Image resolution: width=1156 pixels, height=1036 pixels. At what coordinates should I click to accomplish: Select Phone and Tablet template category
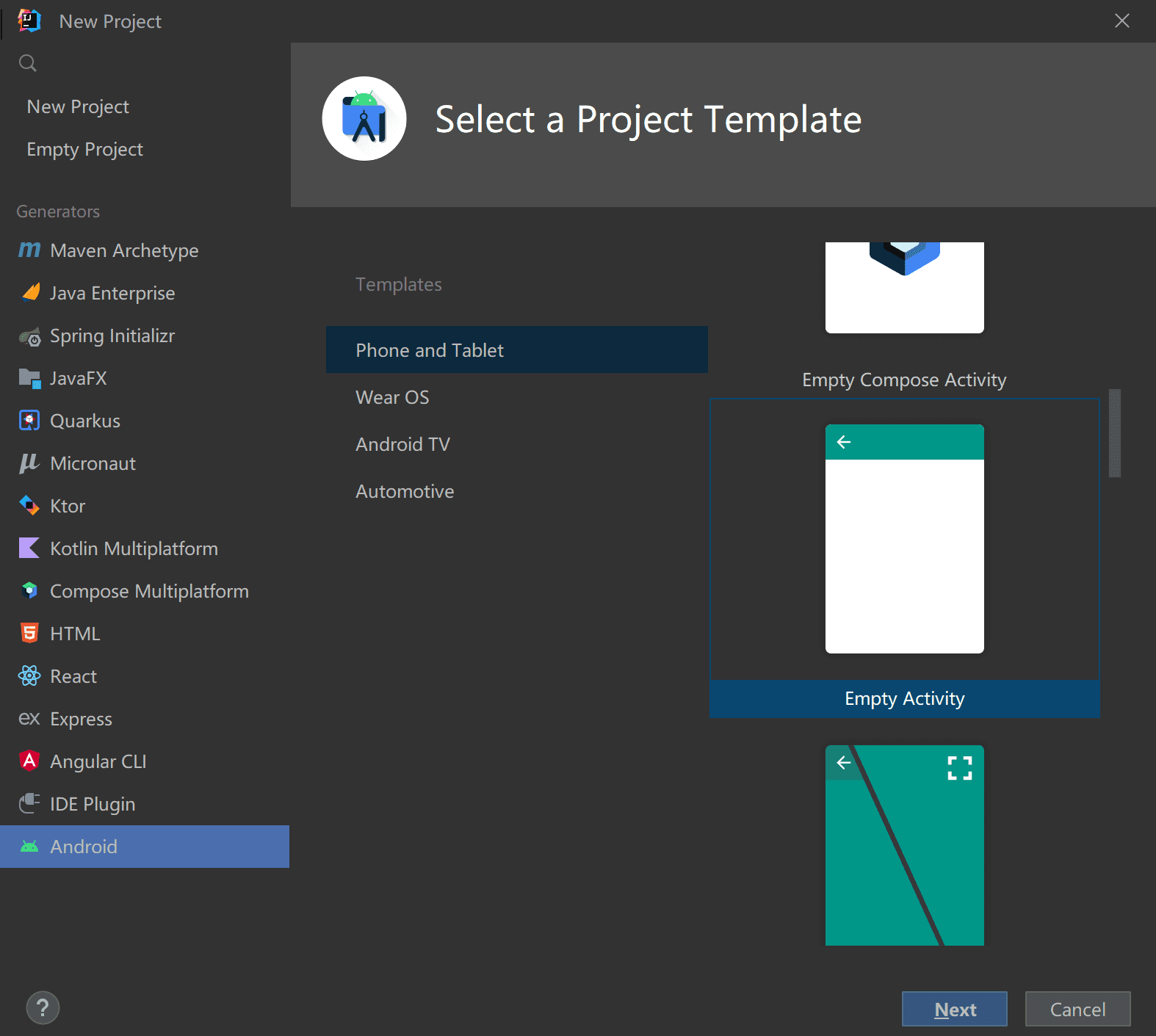coord(517,349)
